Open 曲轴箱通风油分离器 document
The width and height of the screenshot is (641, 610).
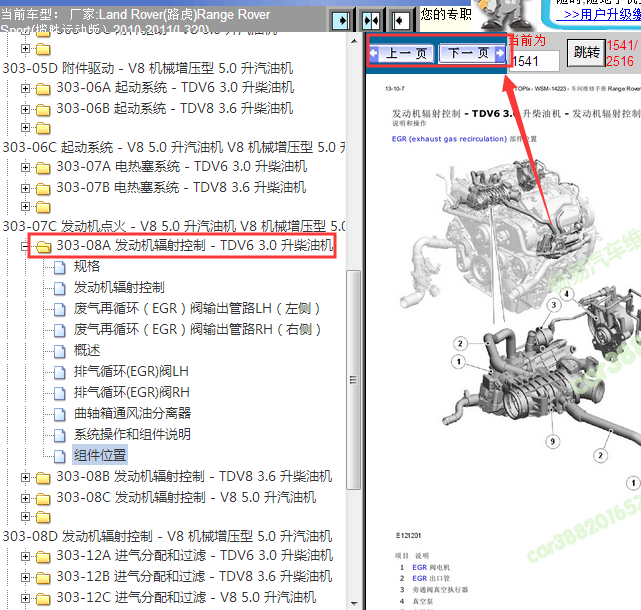tap(132, 413)
